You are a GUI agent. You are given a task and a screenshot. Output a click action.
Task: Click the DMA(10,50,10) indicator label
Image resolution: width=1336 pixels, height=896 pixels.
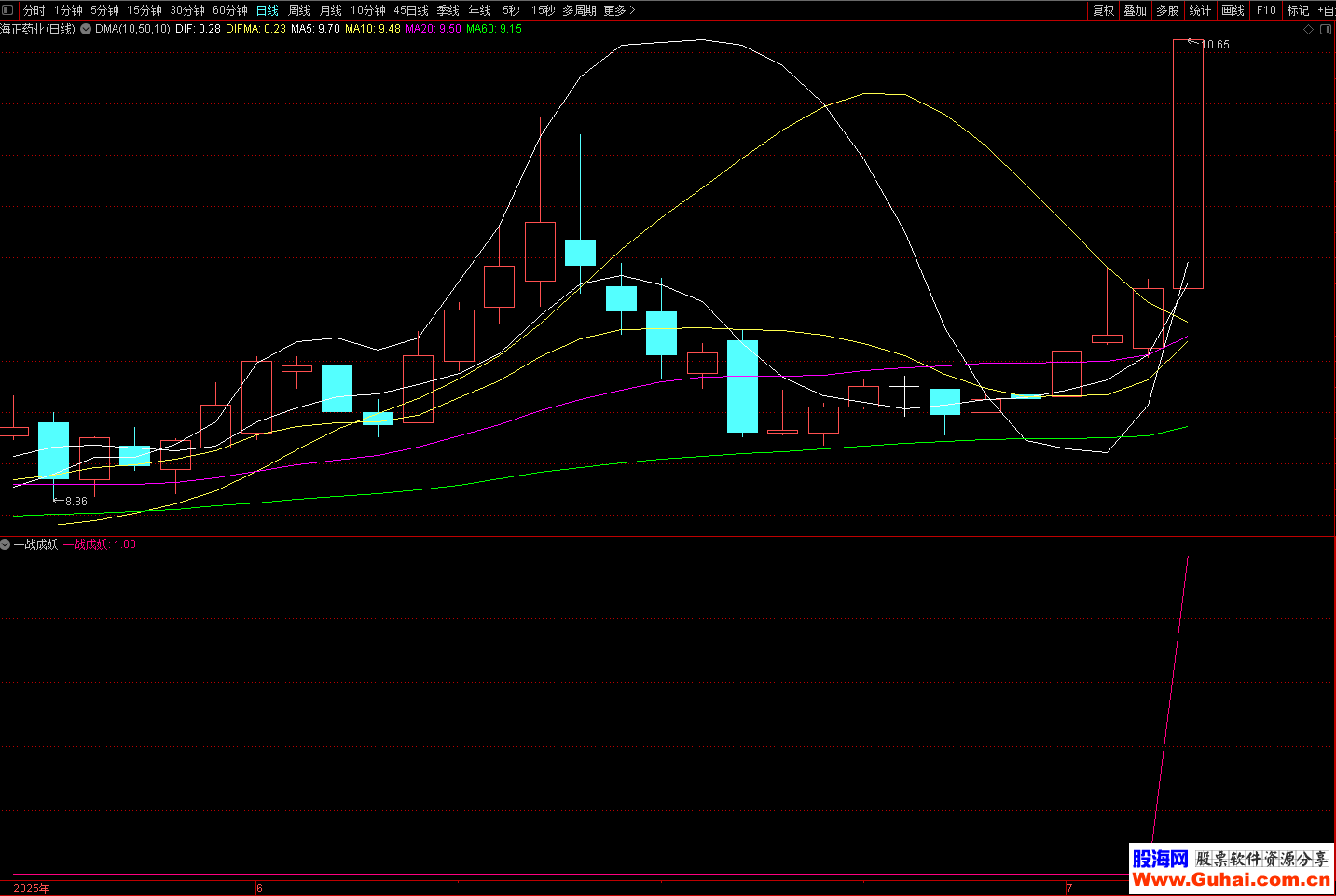pyautogui.click(x=132, y=29)
